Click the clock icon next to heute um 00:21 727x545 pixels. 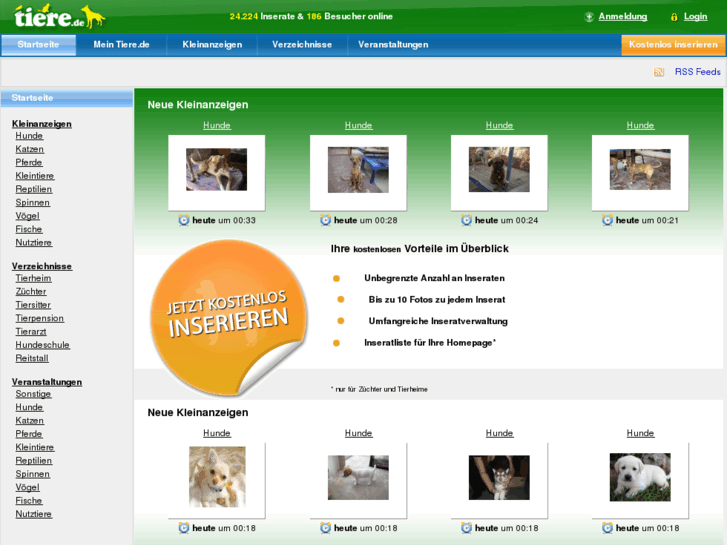607,220
